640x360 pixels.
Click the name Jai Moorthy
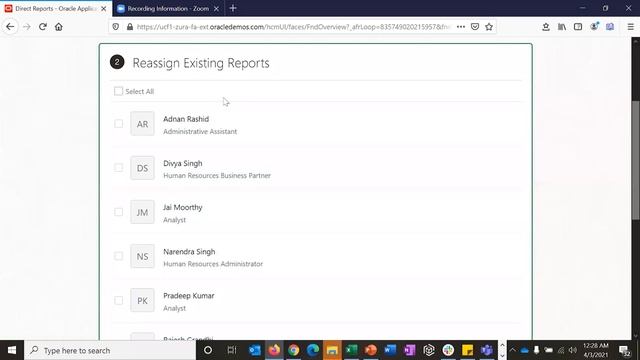183,207
